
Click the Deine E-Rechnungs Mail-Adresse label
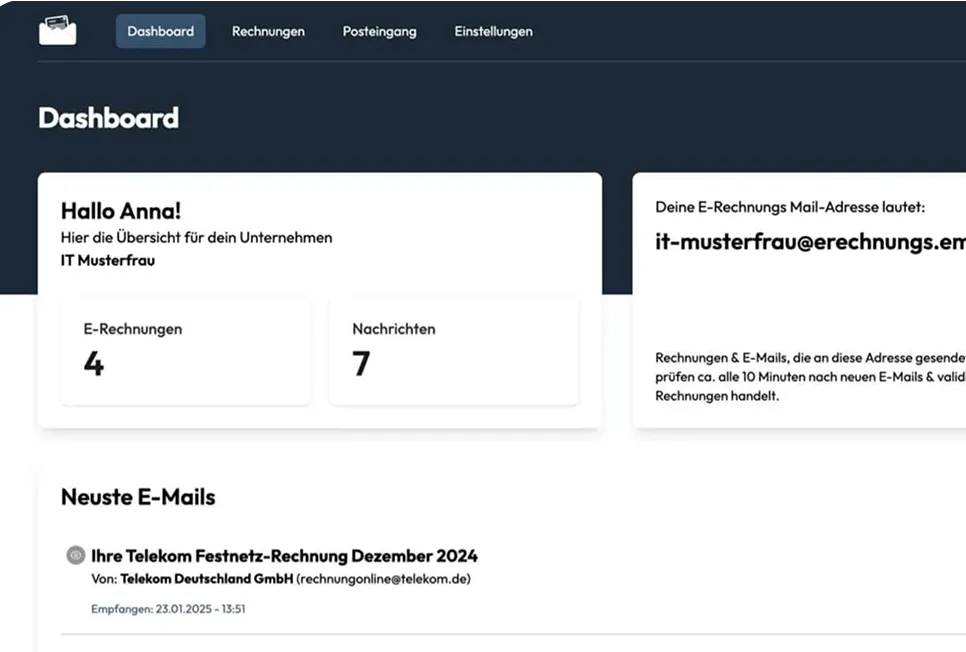(x=790, y=207)
